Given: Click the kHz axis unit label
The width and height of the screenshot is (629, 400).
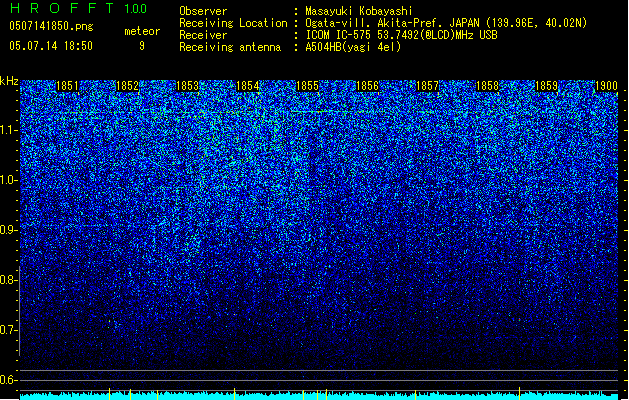Looking at the screenshot, I should click(9, 81).
